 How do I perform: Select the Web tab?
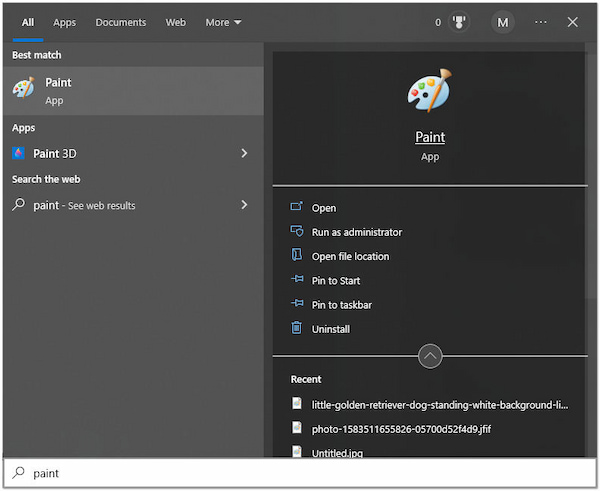pyautogui.click(x=176, y=22)
